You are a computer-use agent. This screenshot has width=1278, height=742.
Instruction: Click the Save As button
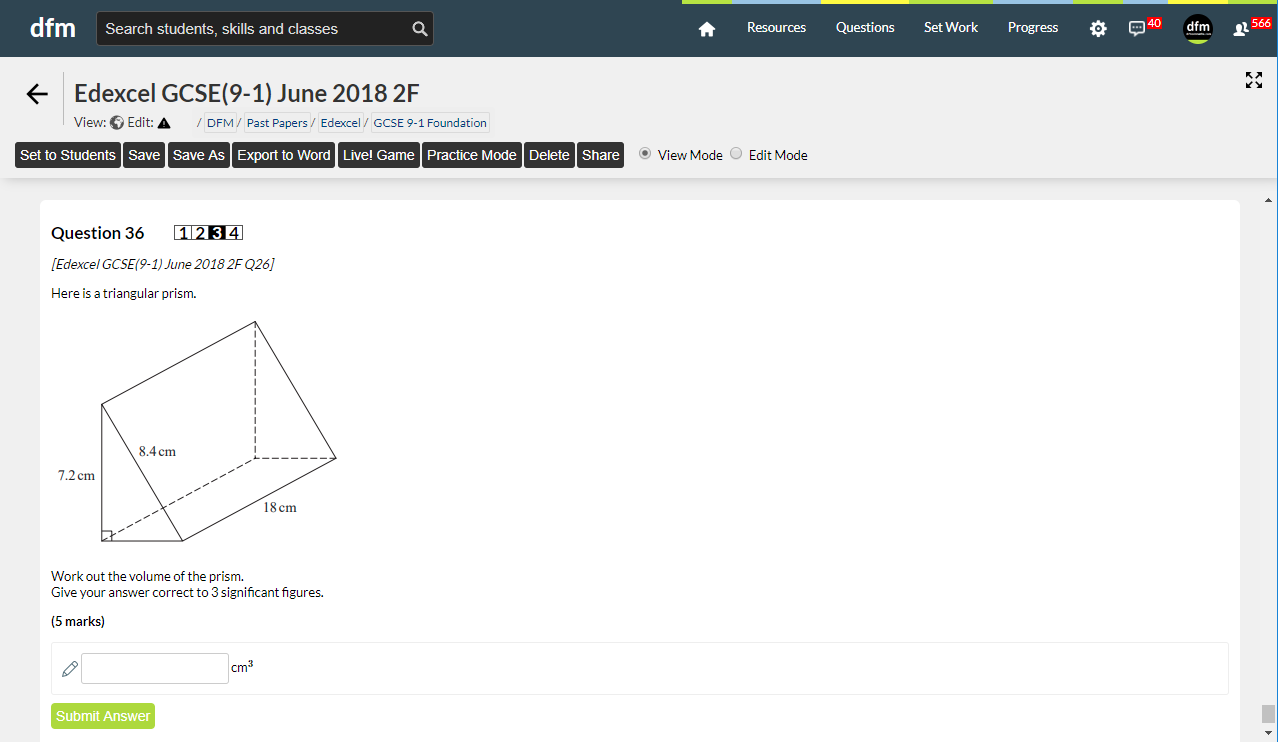click(199, 155)
